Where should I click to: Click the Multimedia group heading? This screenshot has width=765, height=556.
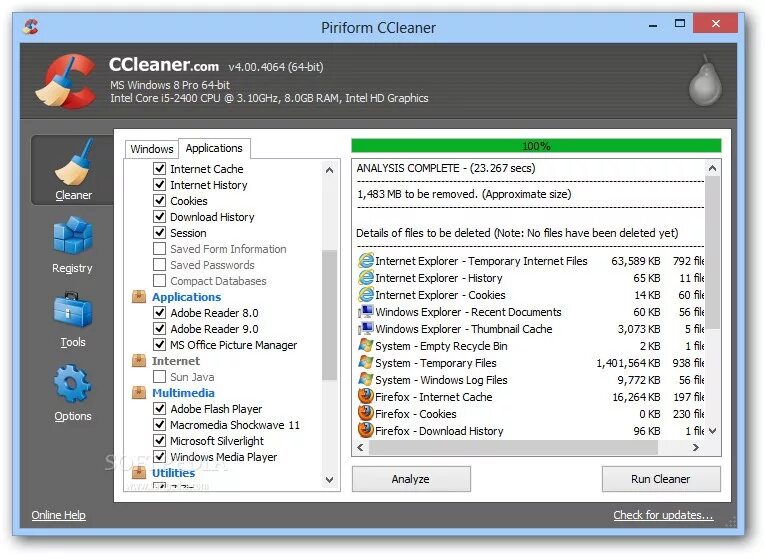coord(183,393)
